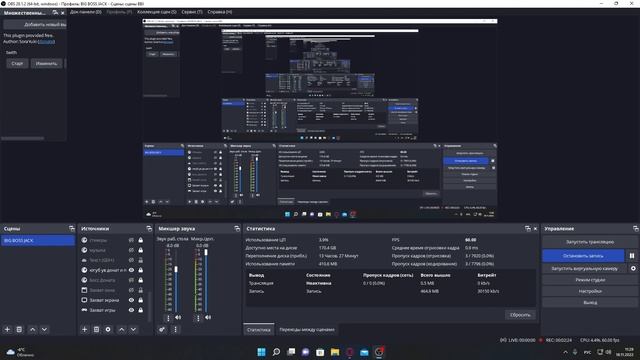The width and height of the screenshot is (640, 360).
Task: Add a new source with plus icon
Action: (x=84, y=329)
